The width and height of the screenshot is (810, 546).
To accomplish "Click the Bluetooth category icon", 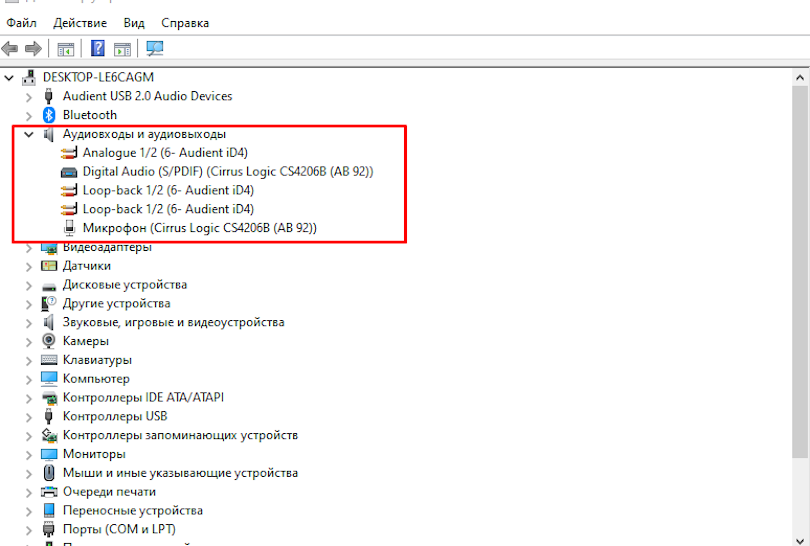I will click(x=49, y=115).
